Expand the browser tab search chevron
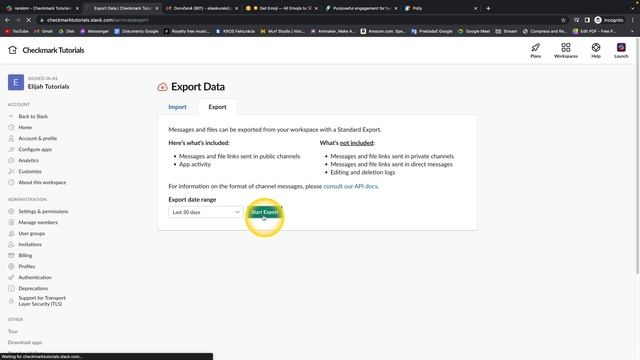The height and width of the screenshot is (360, 640). point(633,8)
